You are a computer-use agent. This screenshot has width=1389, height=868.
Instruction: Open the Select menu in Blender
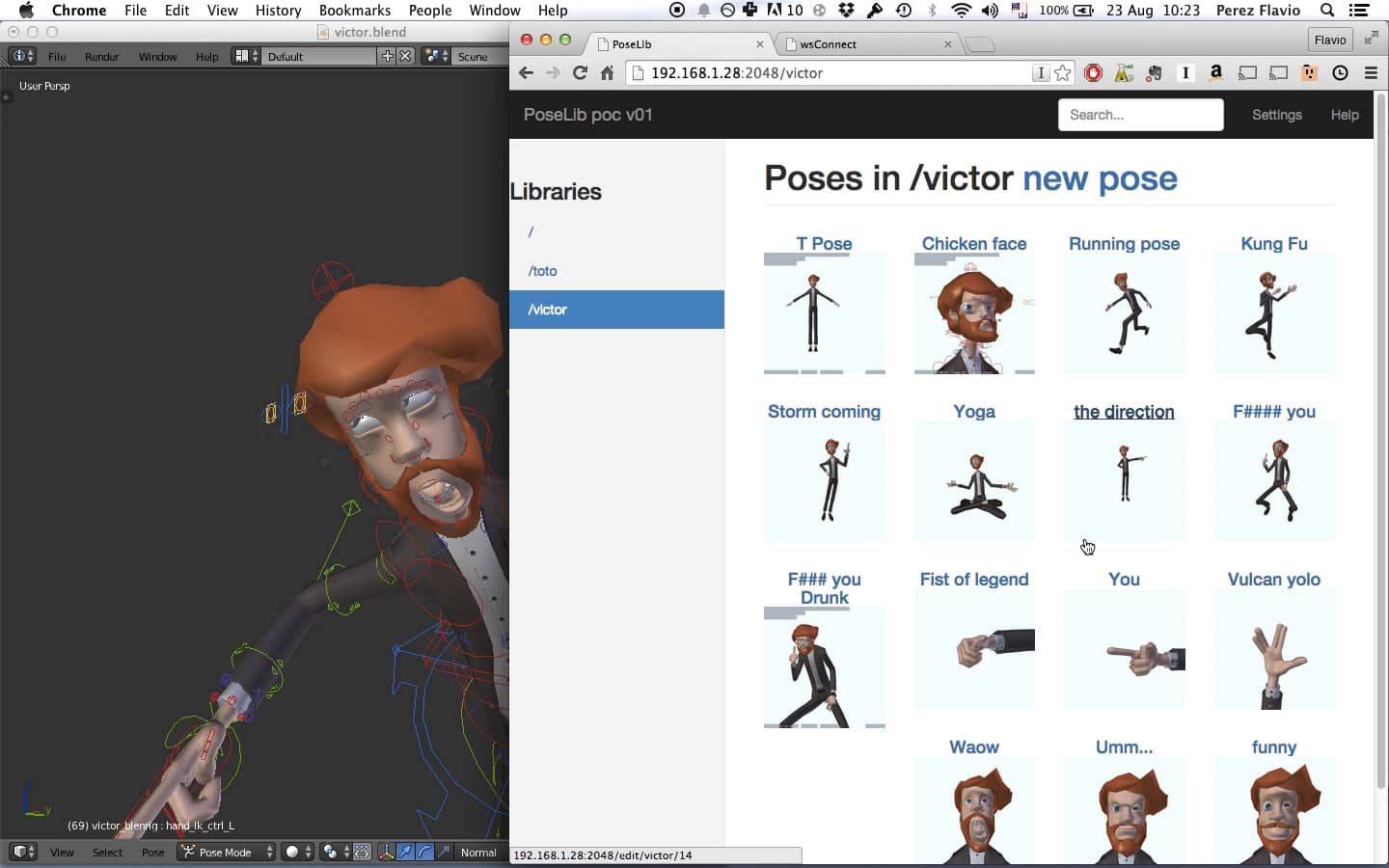(107, 852)
